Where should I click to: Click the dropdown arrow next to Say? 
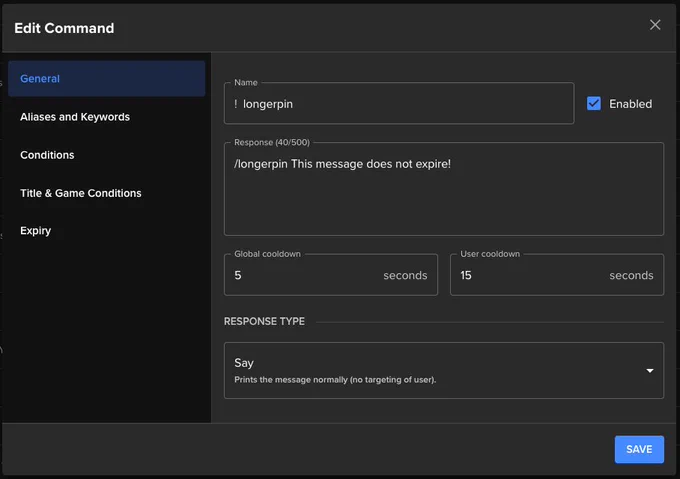[x=650, y=371]
